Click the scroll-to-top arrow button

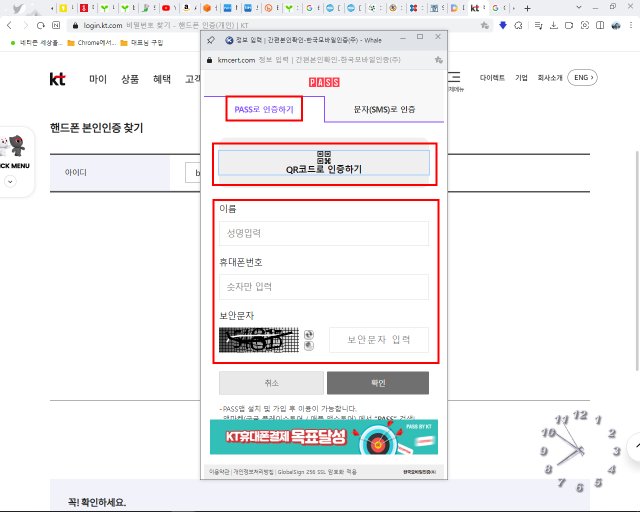tap(635, 447)
